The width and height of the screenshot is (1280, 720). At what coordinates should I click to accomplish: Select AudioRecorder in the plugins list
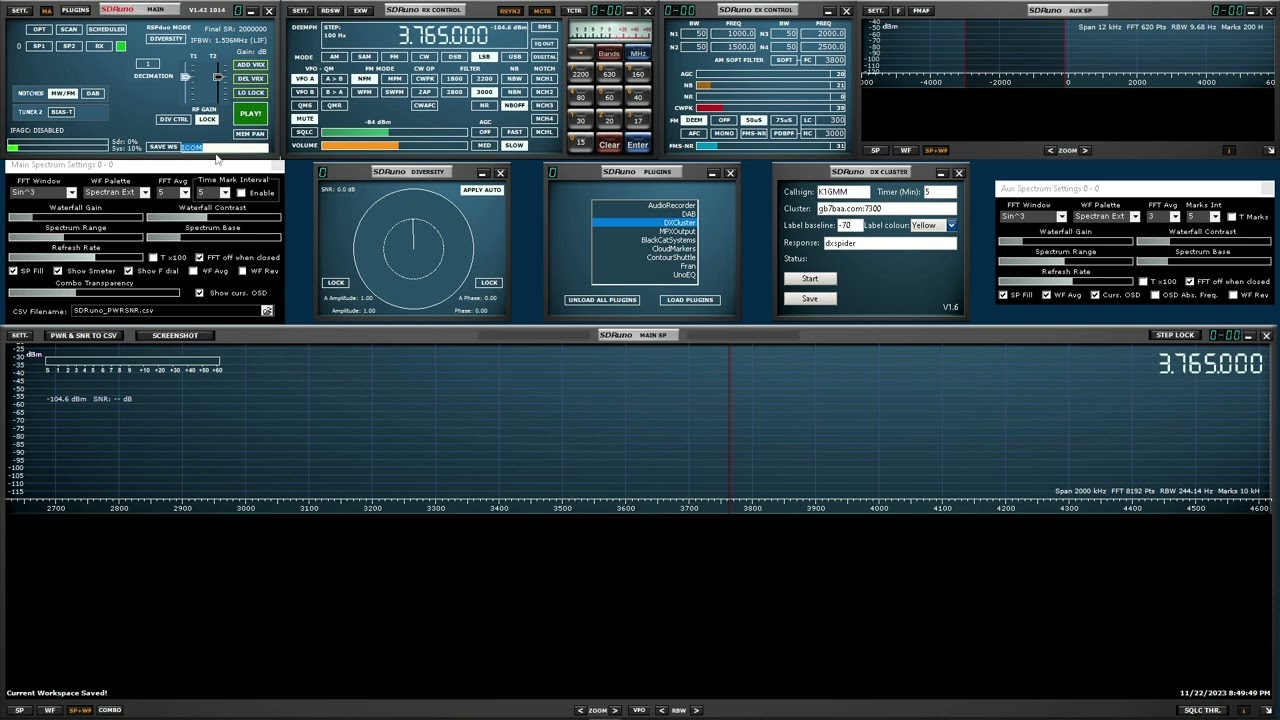pyautogui.click(x=645, y=206)
